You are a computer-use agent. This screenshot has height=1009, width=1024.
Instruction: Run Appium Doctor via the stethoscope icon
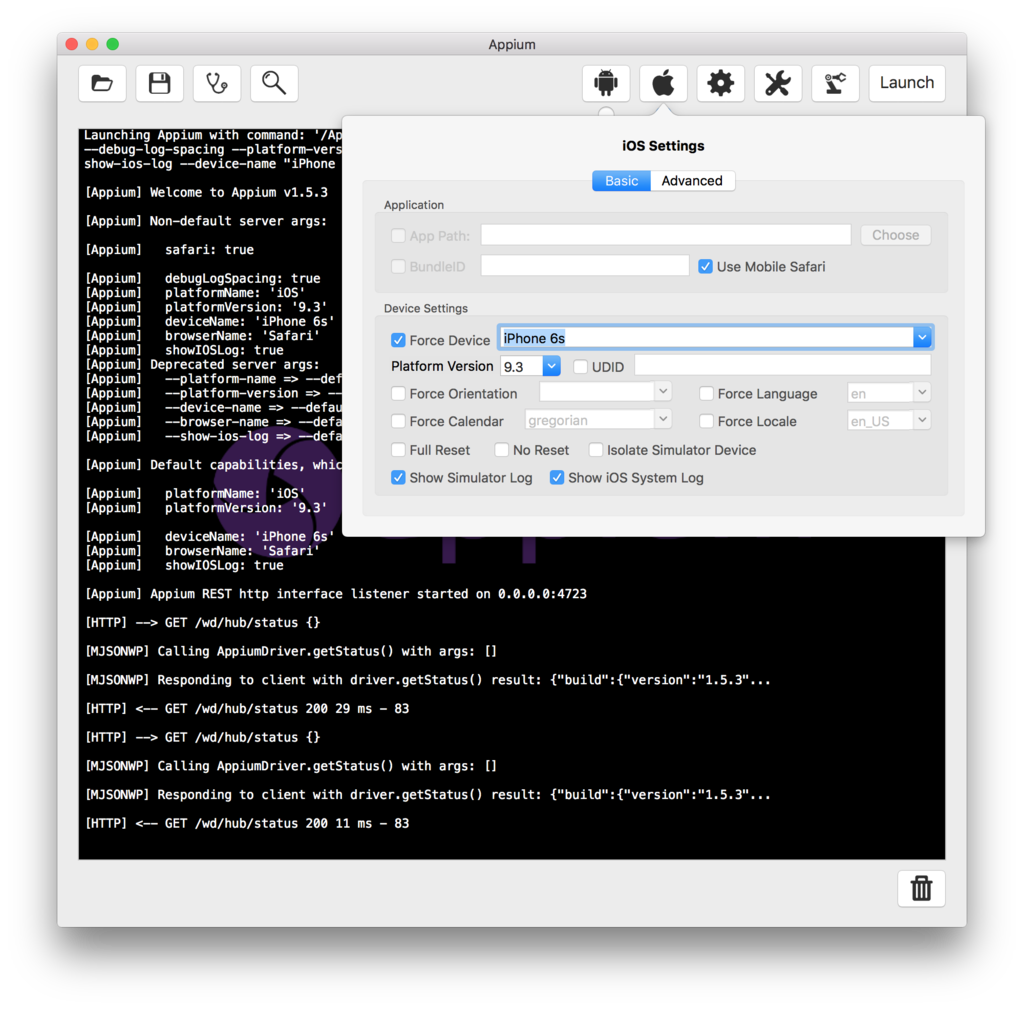(217, 83)
